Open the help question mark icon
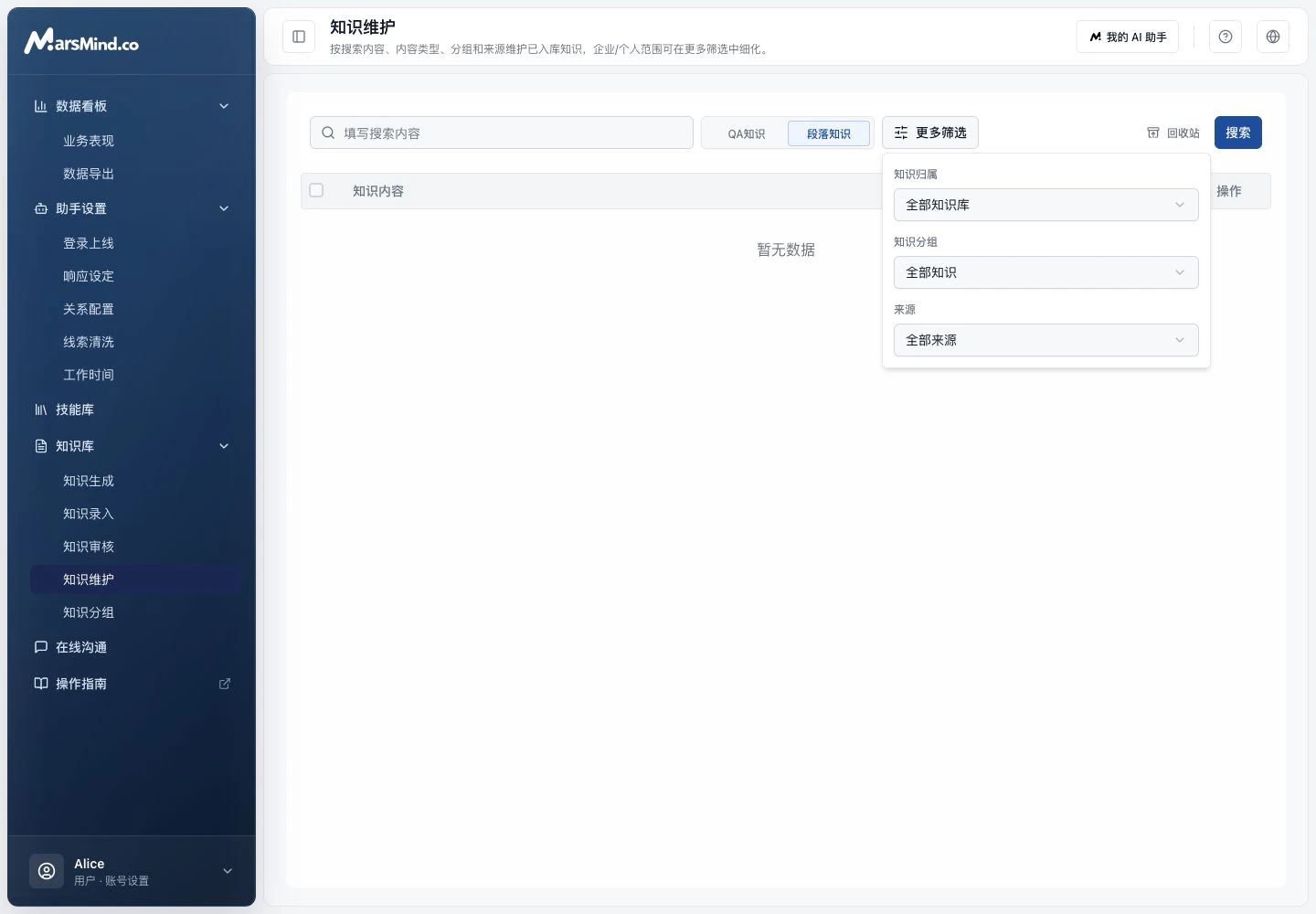This screenshot has height=914, width=1316. [1226, 37]
